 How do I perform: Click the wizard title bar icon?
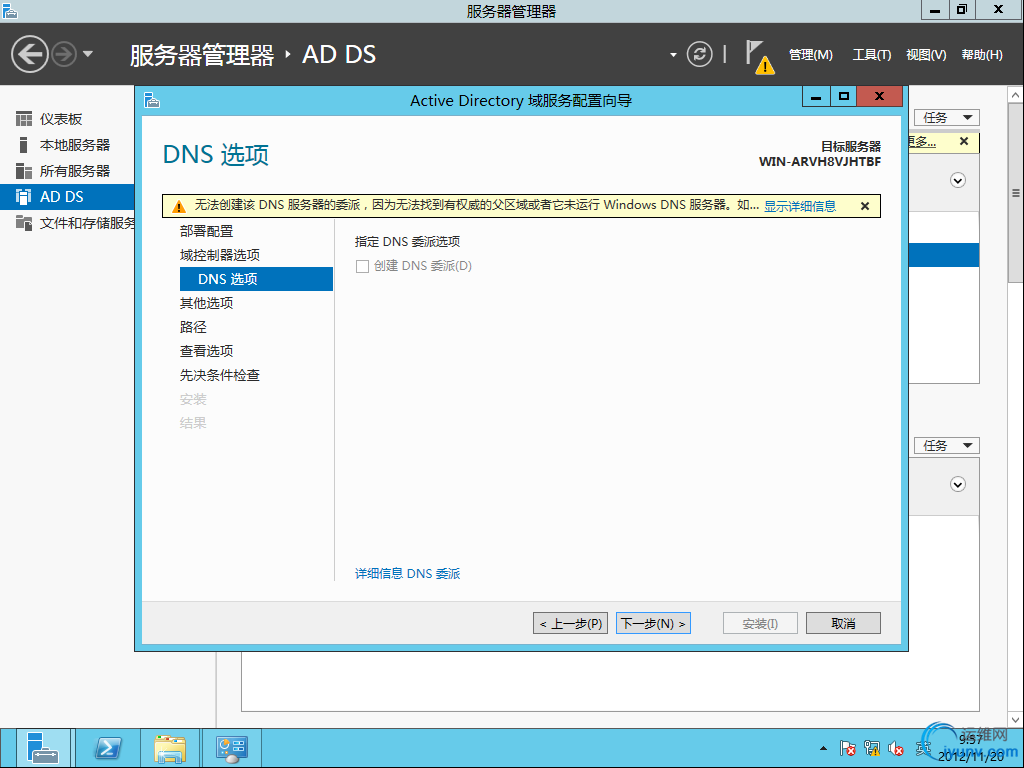click(152, 101)
